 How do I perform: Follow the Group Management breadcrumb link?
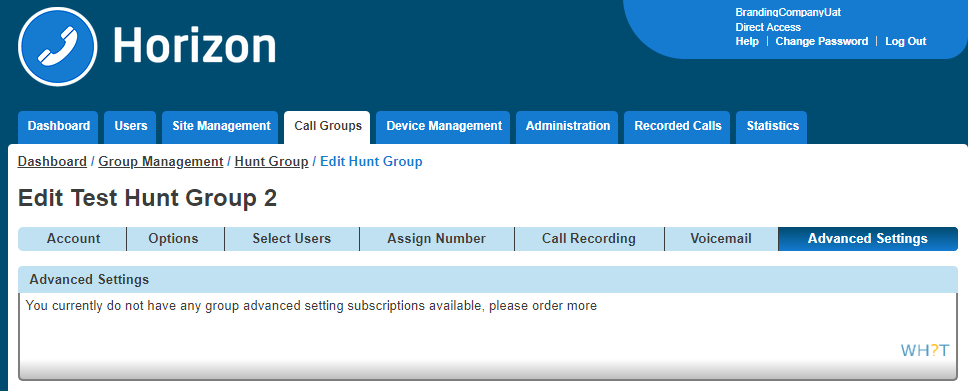[x=161, y=162]
